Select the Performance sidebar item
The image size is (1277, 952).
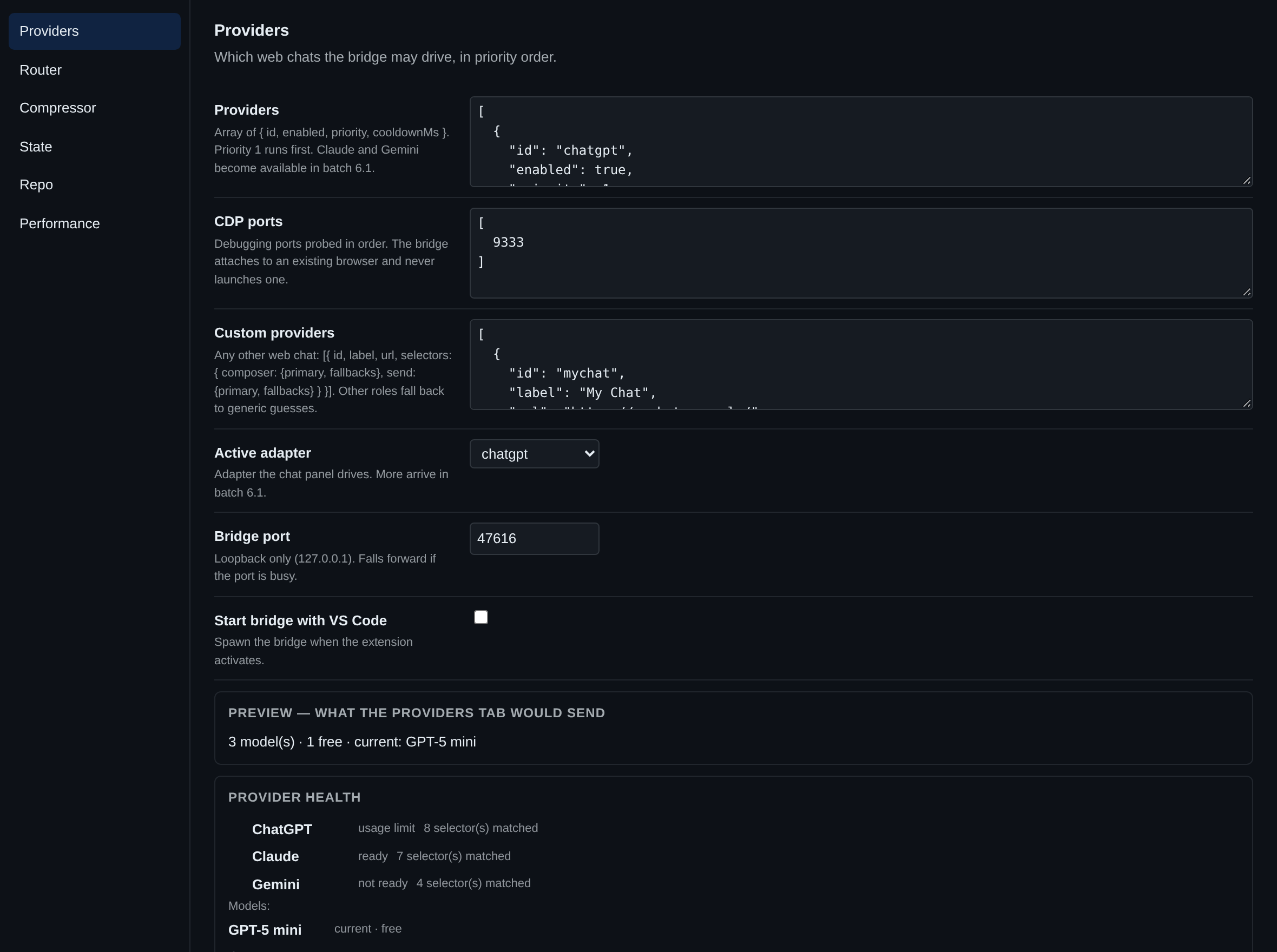pos(95,223)
